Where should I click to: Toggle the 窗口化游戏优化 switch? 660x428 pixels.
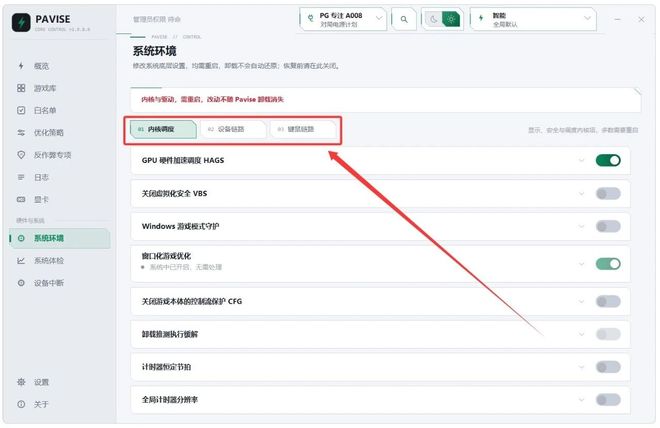pyautogui.click(x=608, y=264)
